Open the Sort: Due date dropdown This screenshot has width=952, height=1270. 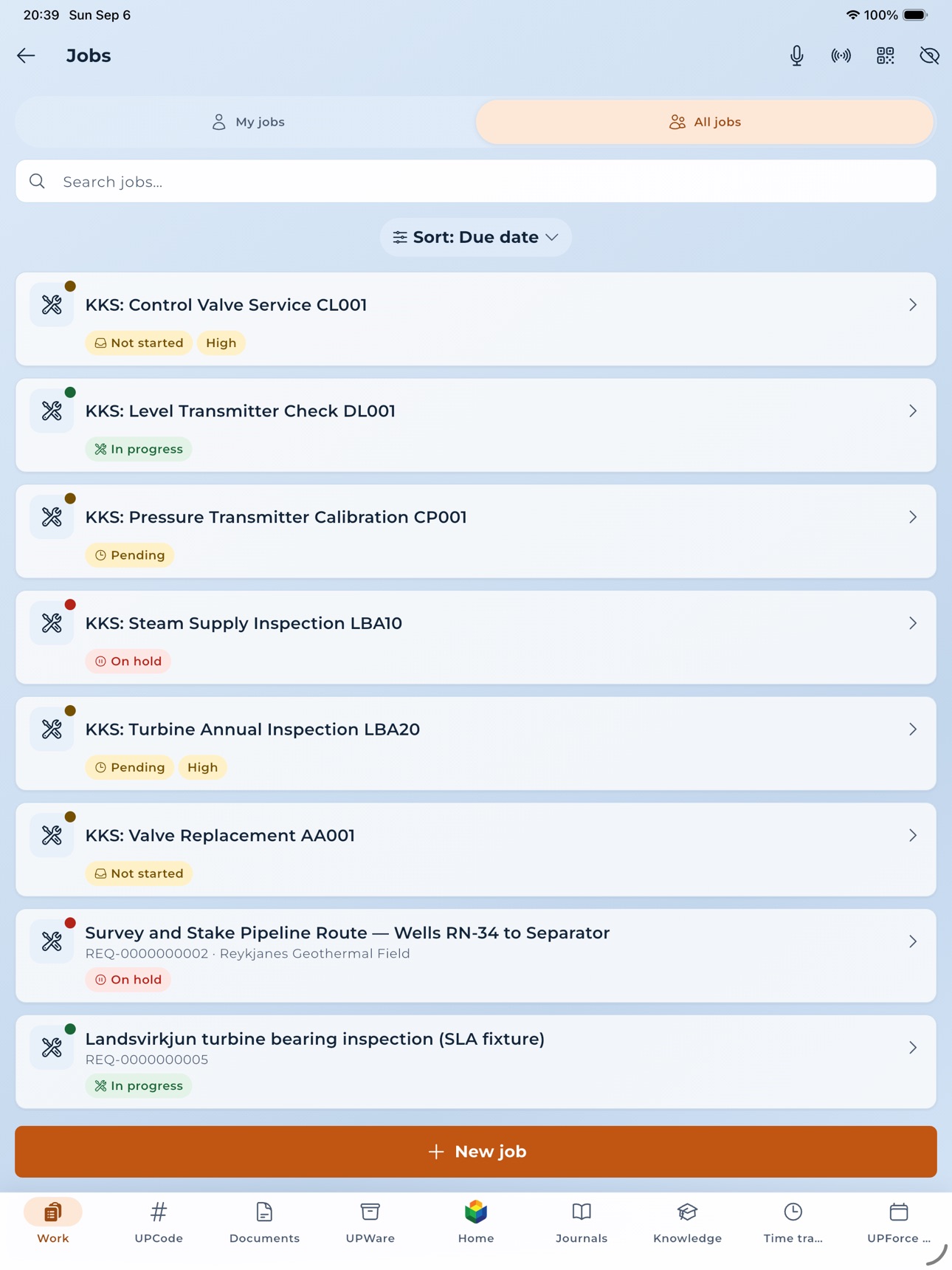coord(476,237)
